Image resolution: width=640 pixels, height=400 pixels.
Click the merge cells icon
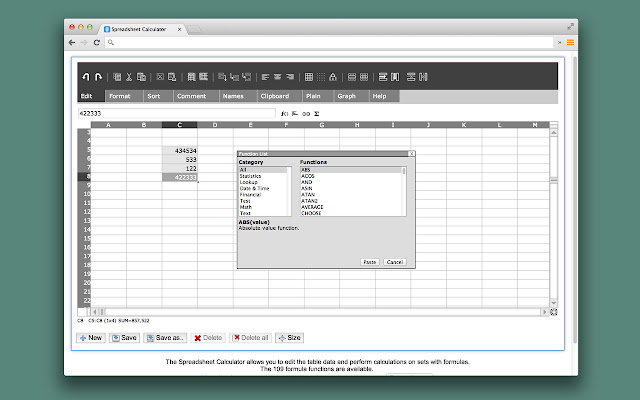coord(352,77)
